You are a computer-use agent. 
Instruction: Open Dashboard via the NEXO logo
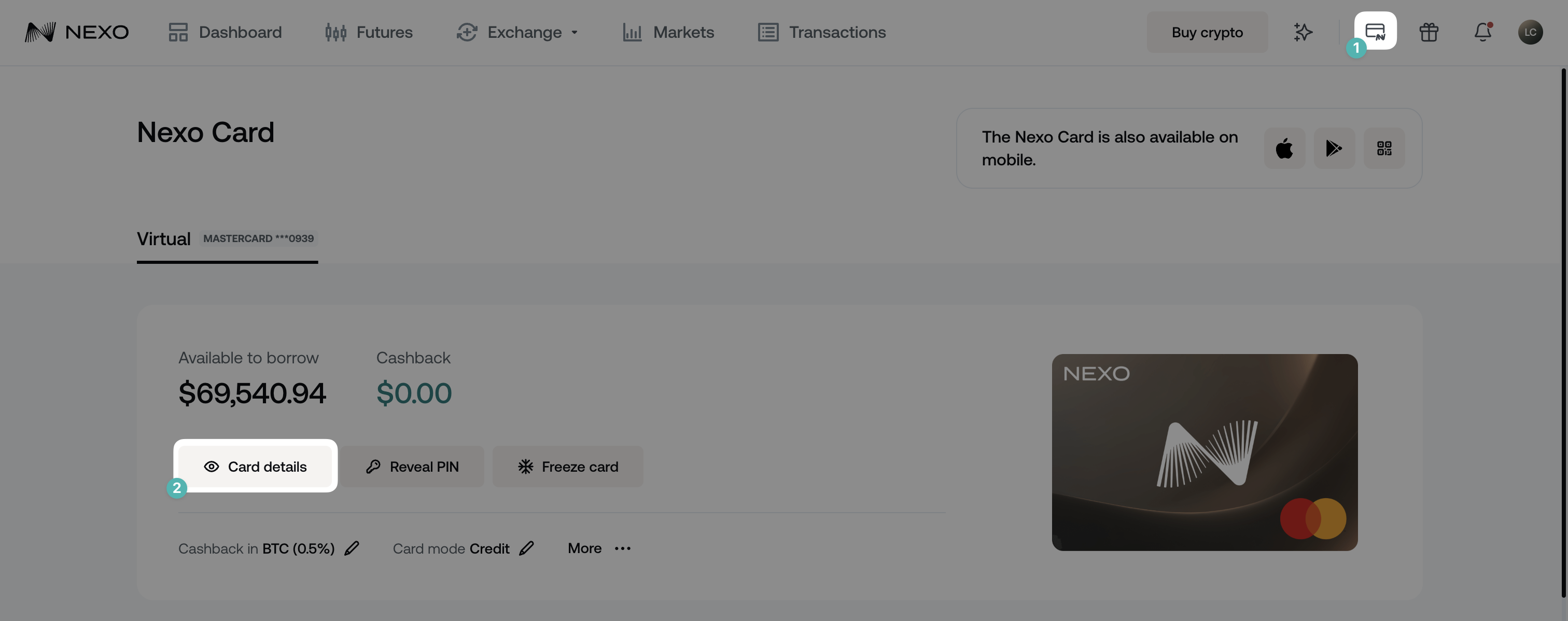(x=77, y=32)
